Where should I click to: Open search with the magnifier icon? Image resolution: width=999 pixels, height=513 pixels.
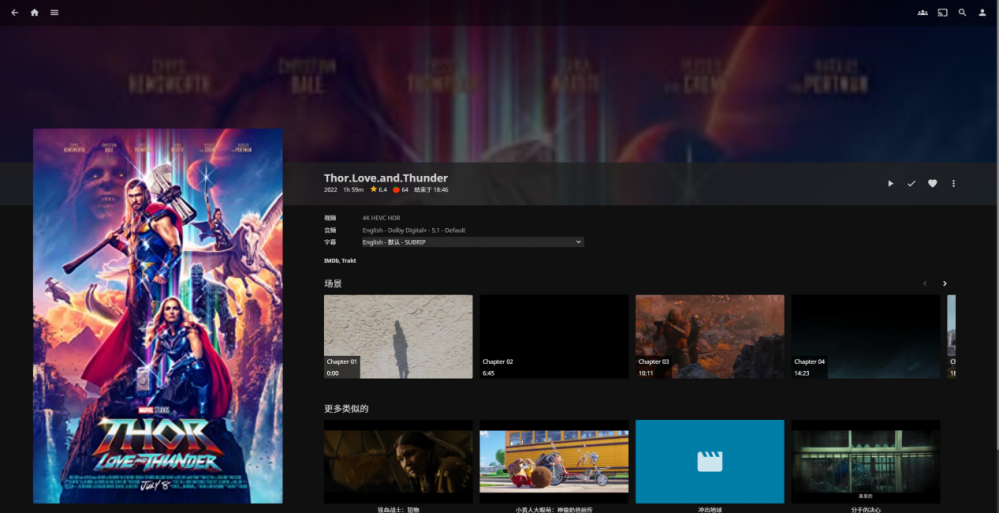coord(963,12)
